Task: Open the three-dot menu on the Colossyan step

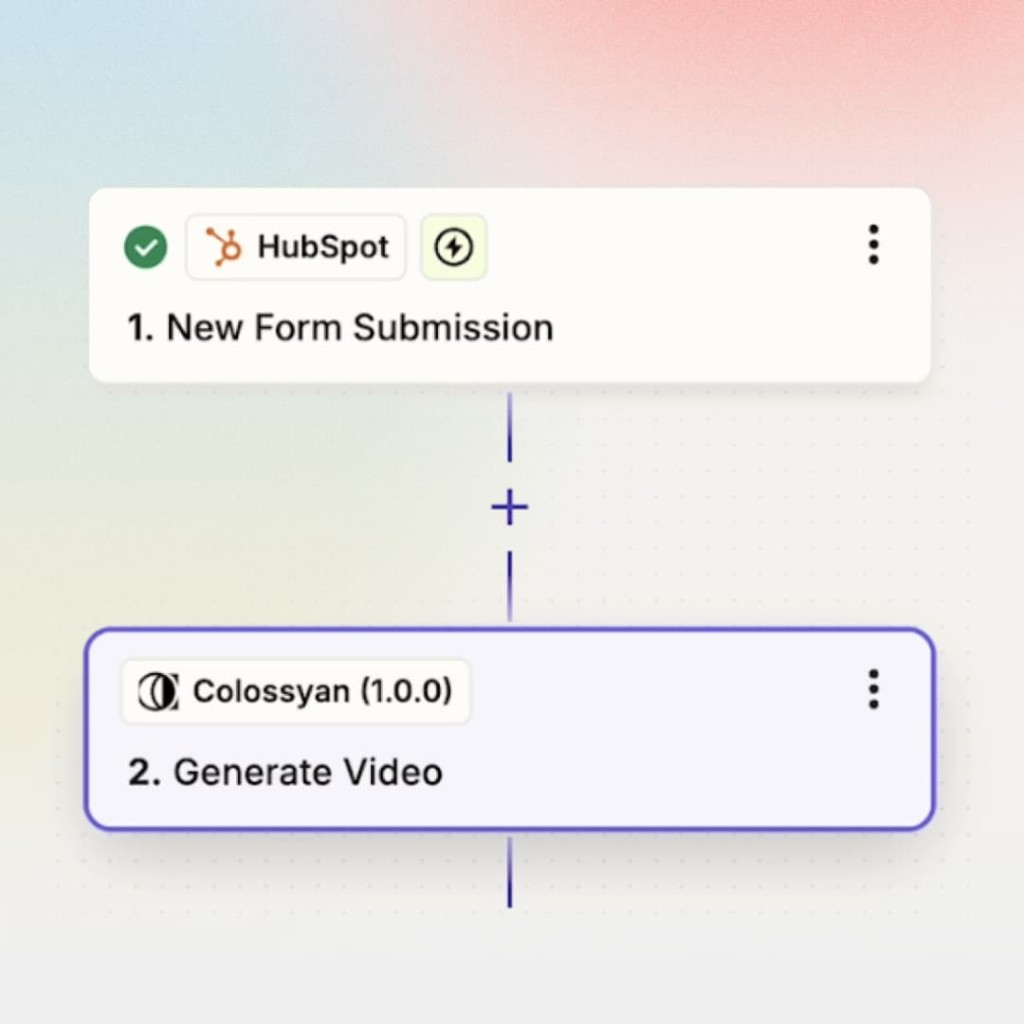Action: click(873, 688)
